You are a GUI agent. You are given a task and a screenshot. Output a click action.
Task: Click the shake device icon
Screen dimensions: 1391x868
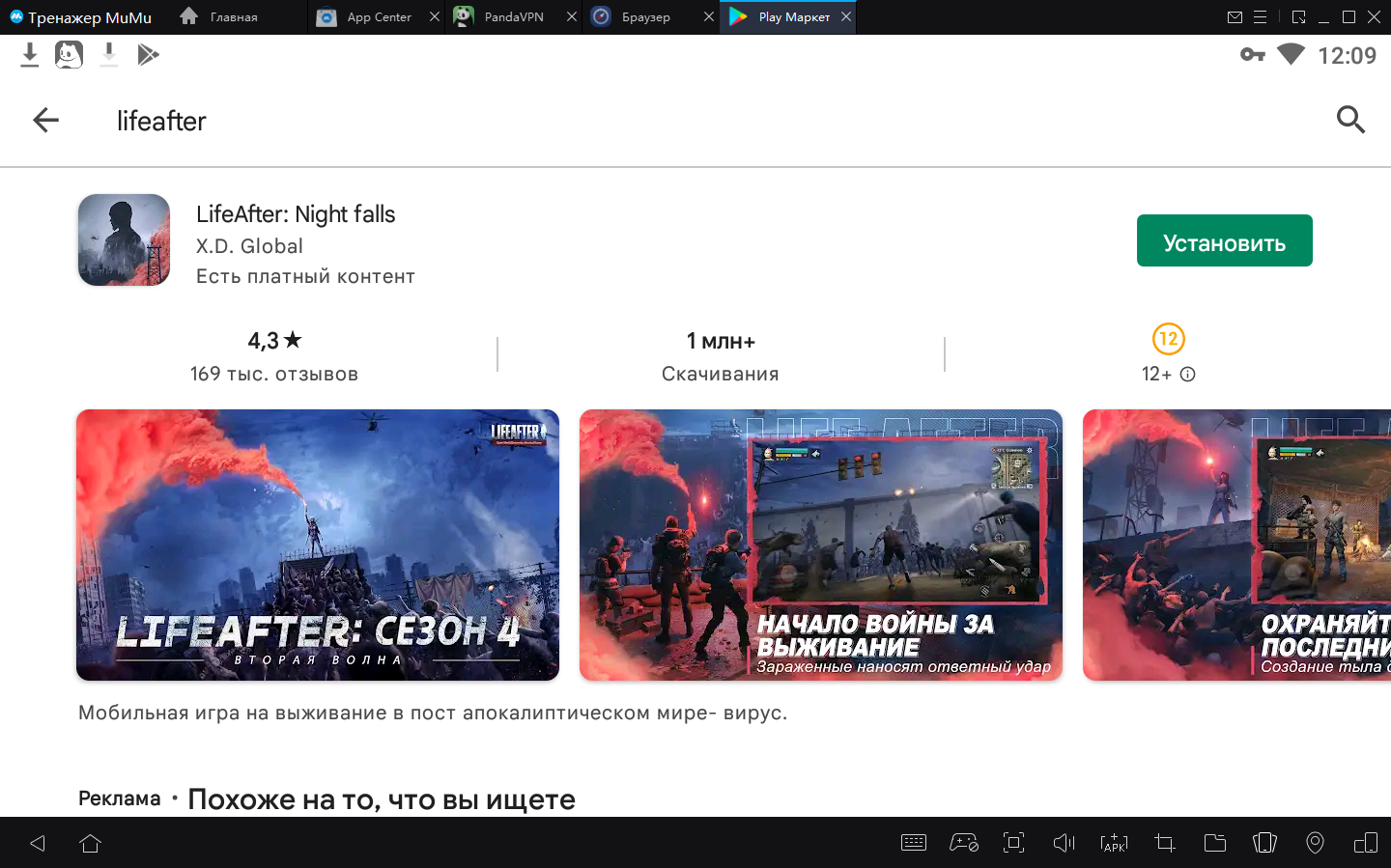(1264, 843)
